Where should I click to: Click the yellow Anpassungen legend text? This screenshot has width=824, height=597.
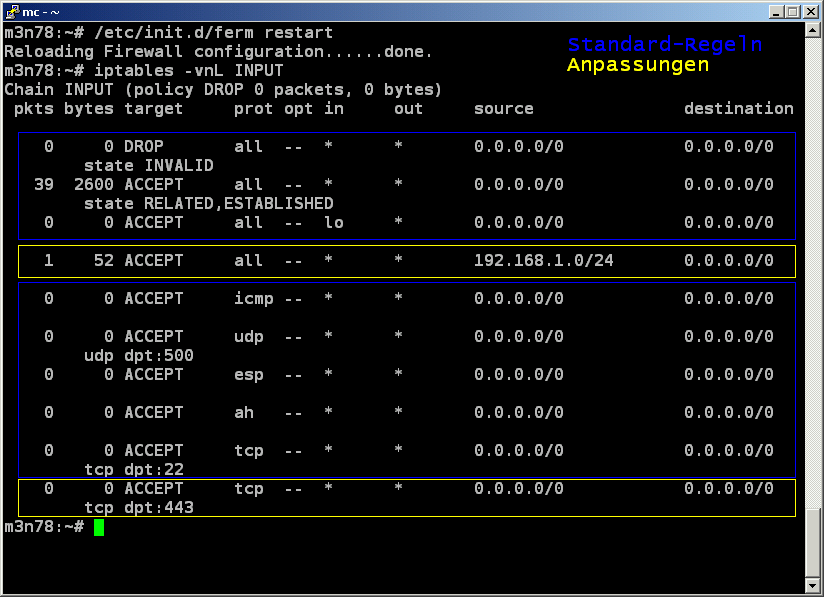638,65
